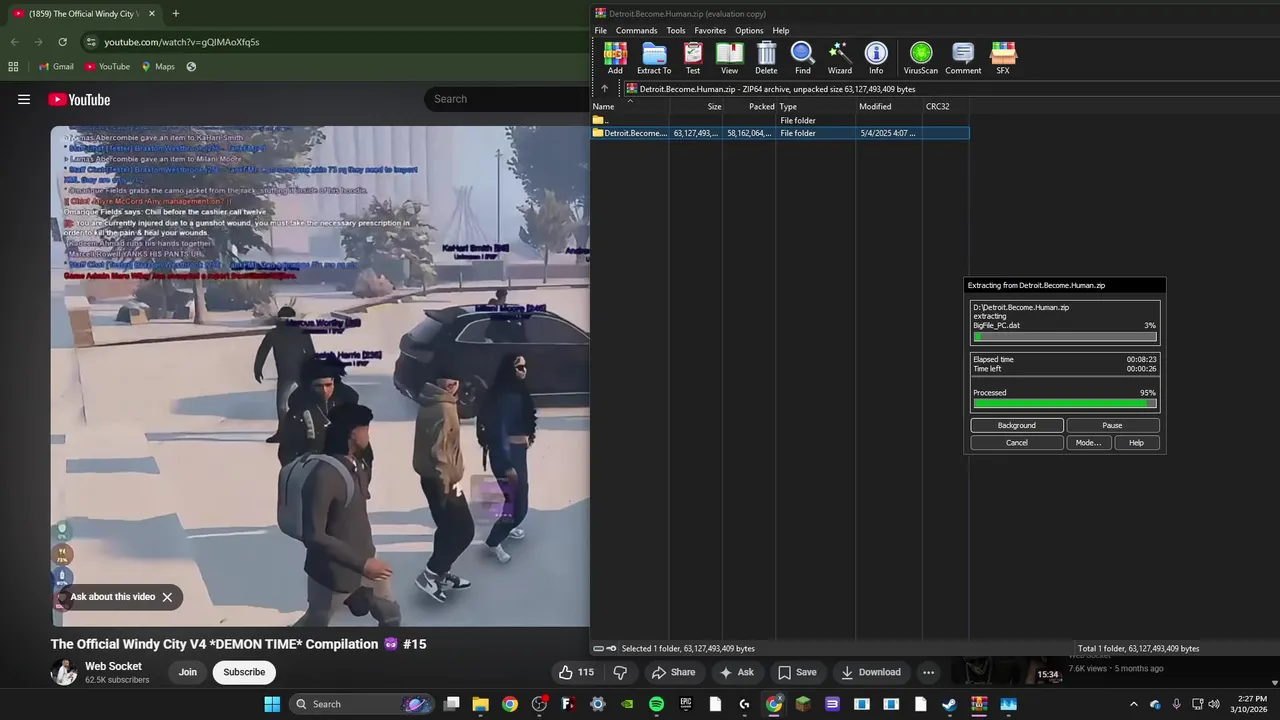Click the Add toolbar icon in WinRAR
Screen dimensions: 1280x720
pos(615,58)
